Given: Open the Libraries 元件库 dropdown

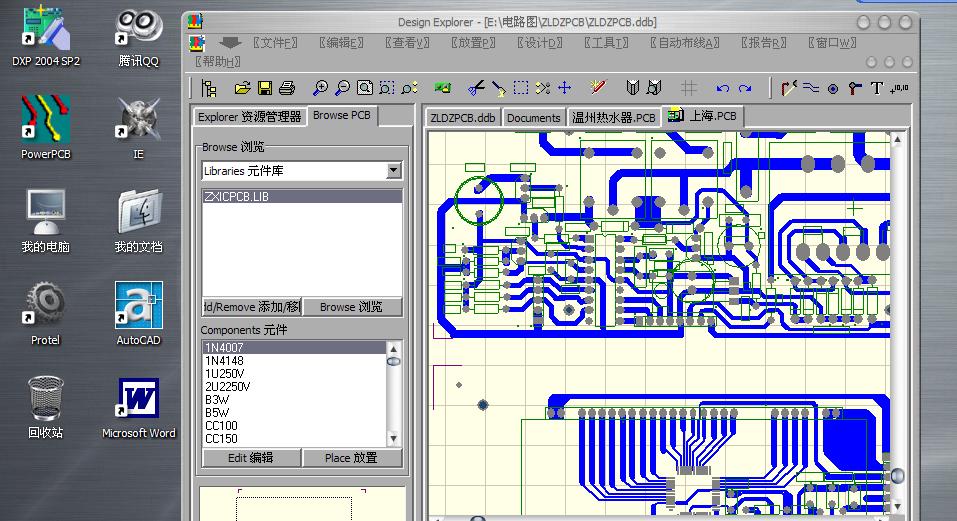Looking at the screenshot, I should click(393, 171).
